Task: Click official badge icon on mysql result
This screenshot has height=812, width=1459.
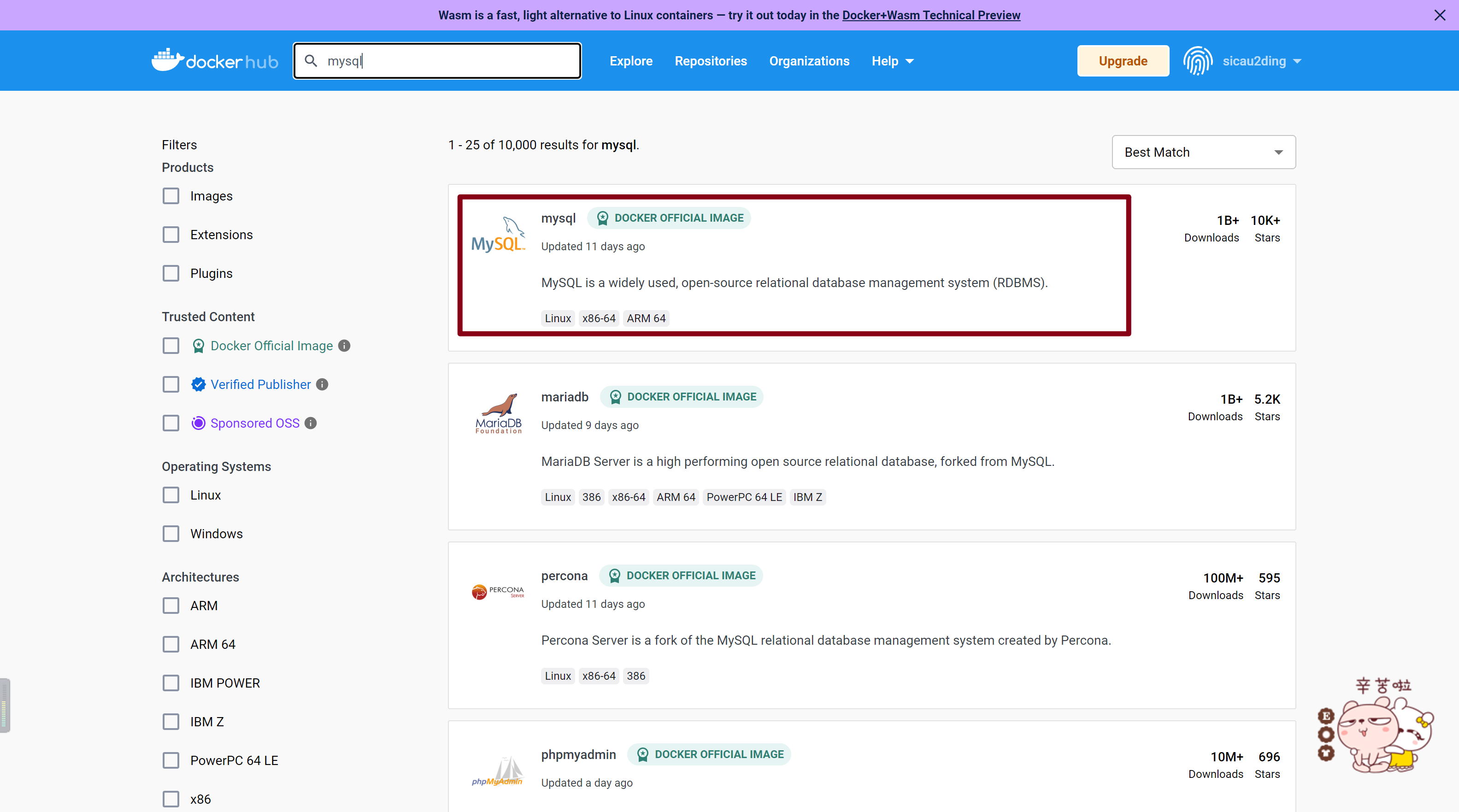Action: pos(603,218)
